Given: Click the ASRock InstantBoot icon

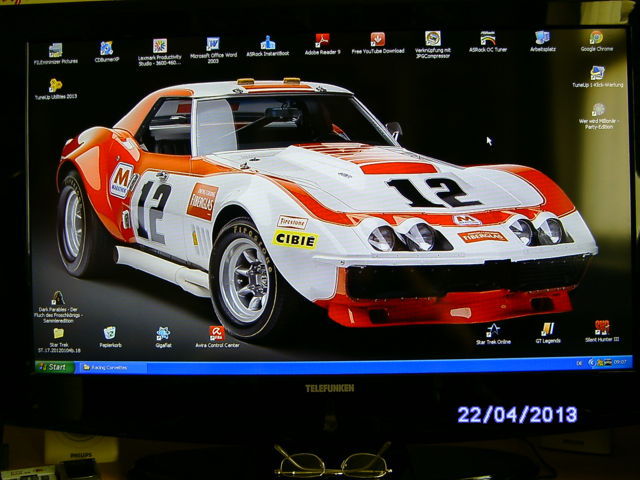Looking at the screenshot, I should (268, 46).
